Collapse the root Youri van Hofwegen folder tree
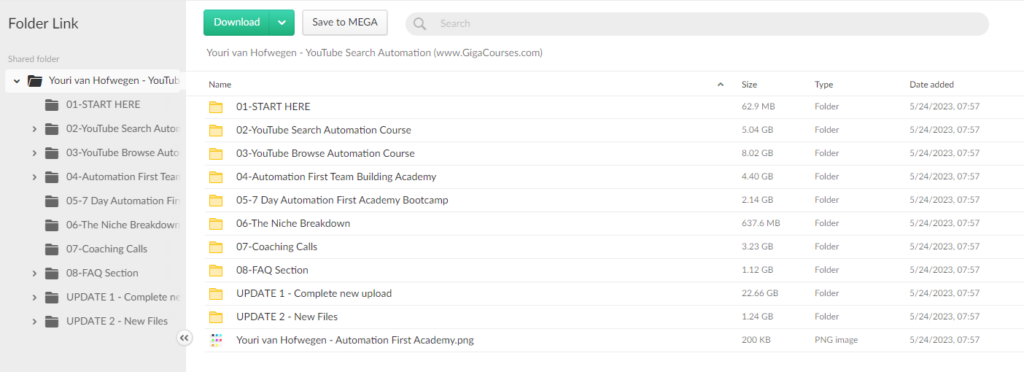 [17, 81]
